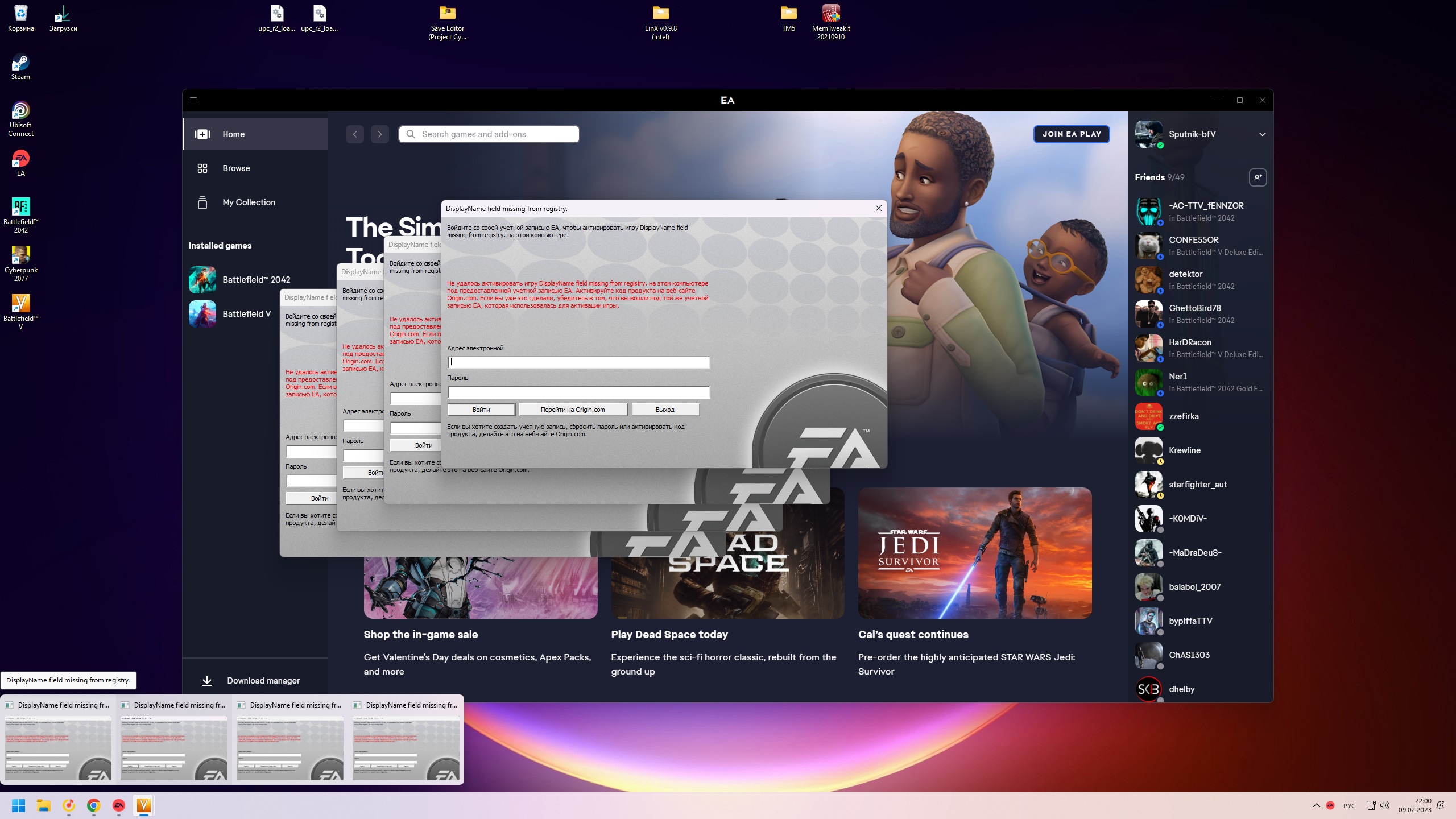
Task: Click the add friend icon
Action: (x=1258, y=177)
